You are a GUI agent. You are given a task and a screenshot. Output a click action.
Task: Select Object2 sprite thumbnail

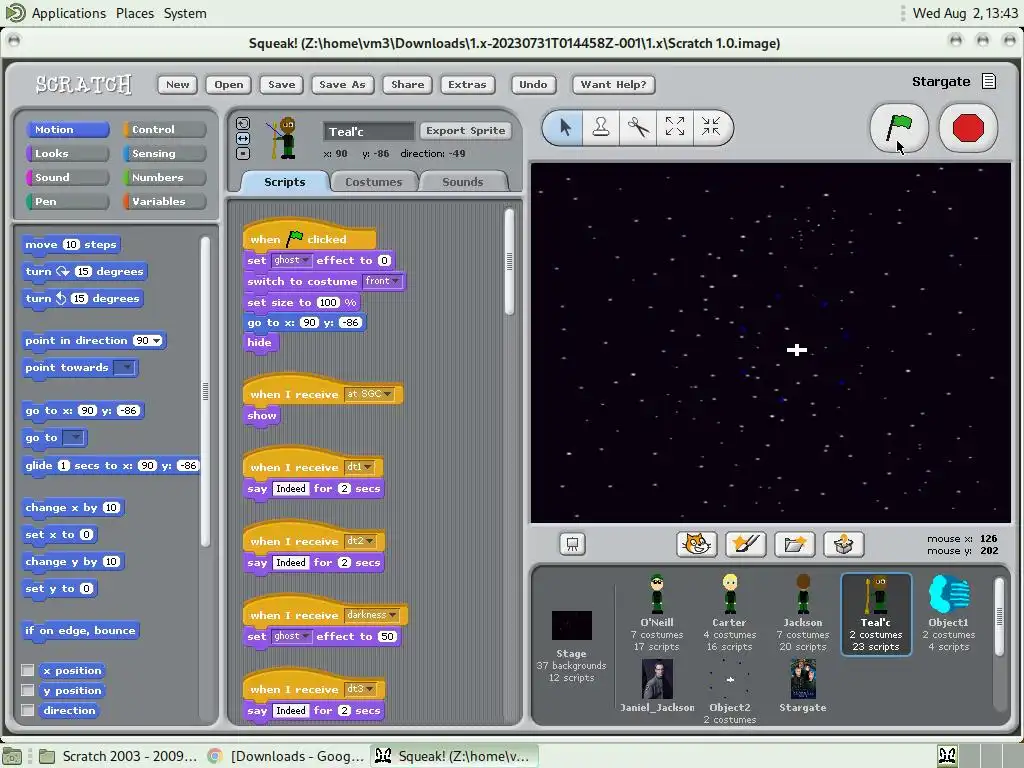[x=730, y=690]
